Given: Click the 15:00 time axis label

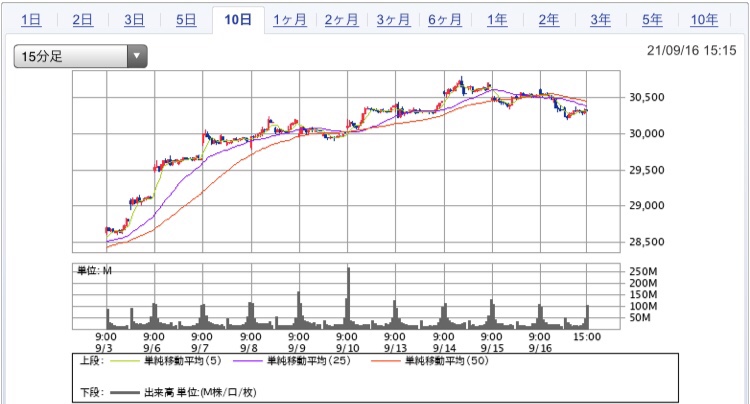Looking at the screenshot, I should click(587, 337).
